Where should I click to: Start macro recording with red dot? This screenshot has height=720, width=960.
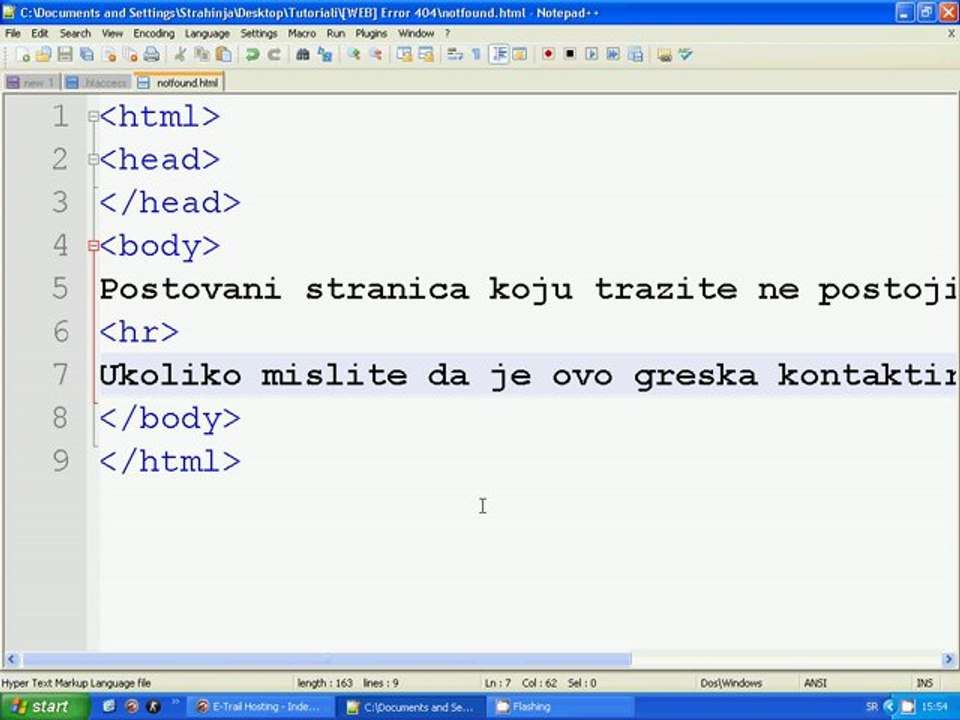(x=548, y=54)
